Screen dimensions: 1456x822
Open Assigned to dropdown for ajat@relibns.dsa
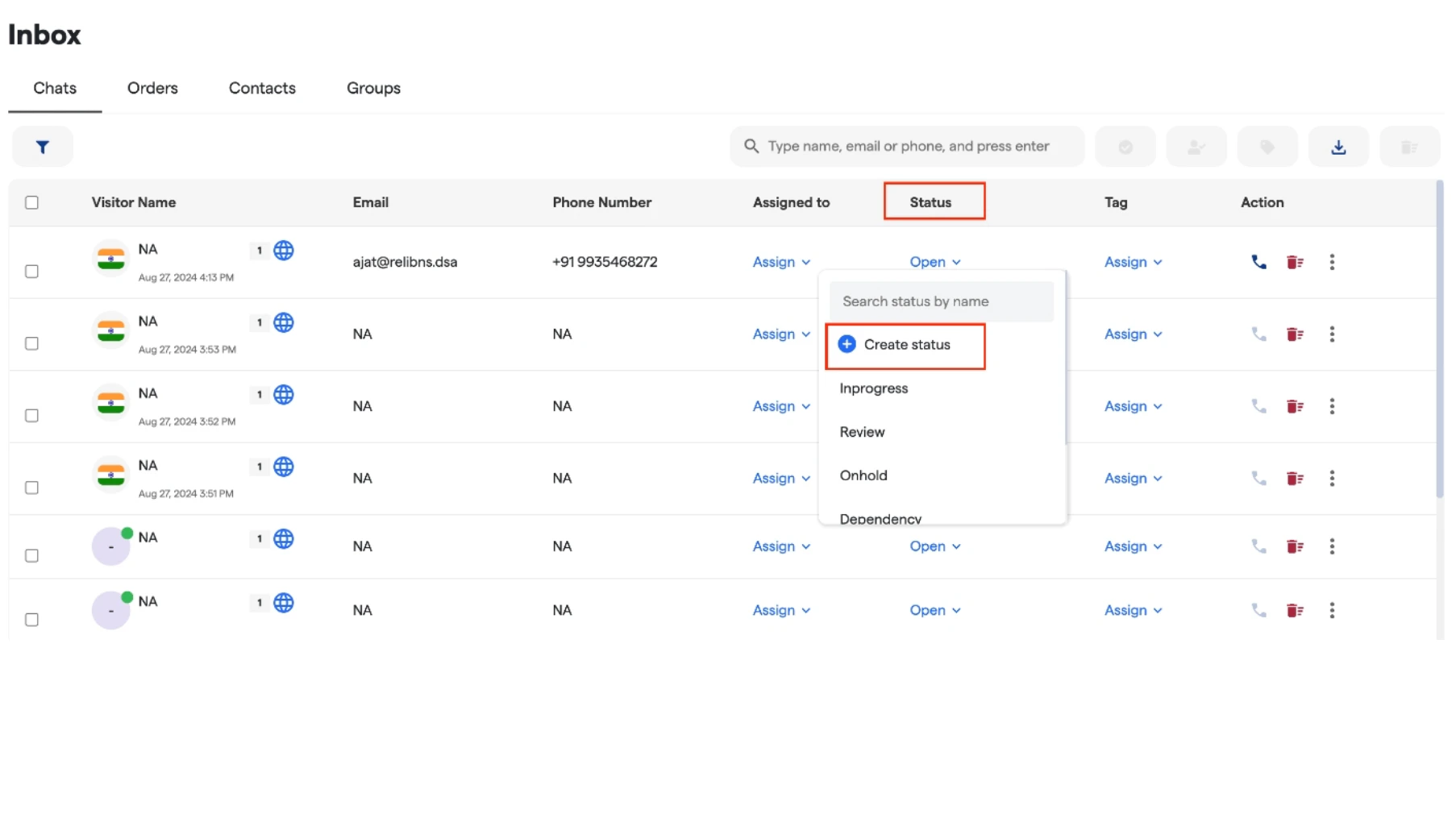click(781, 262)
